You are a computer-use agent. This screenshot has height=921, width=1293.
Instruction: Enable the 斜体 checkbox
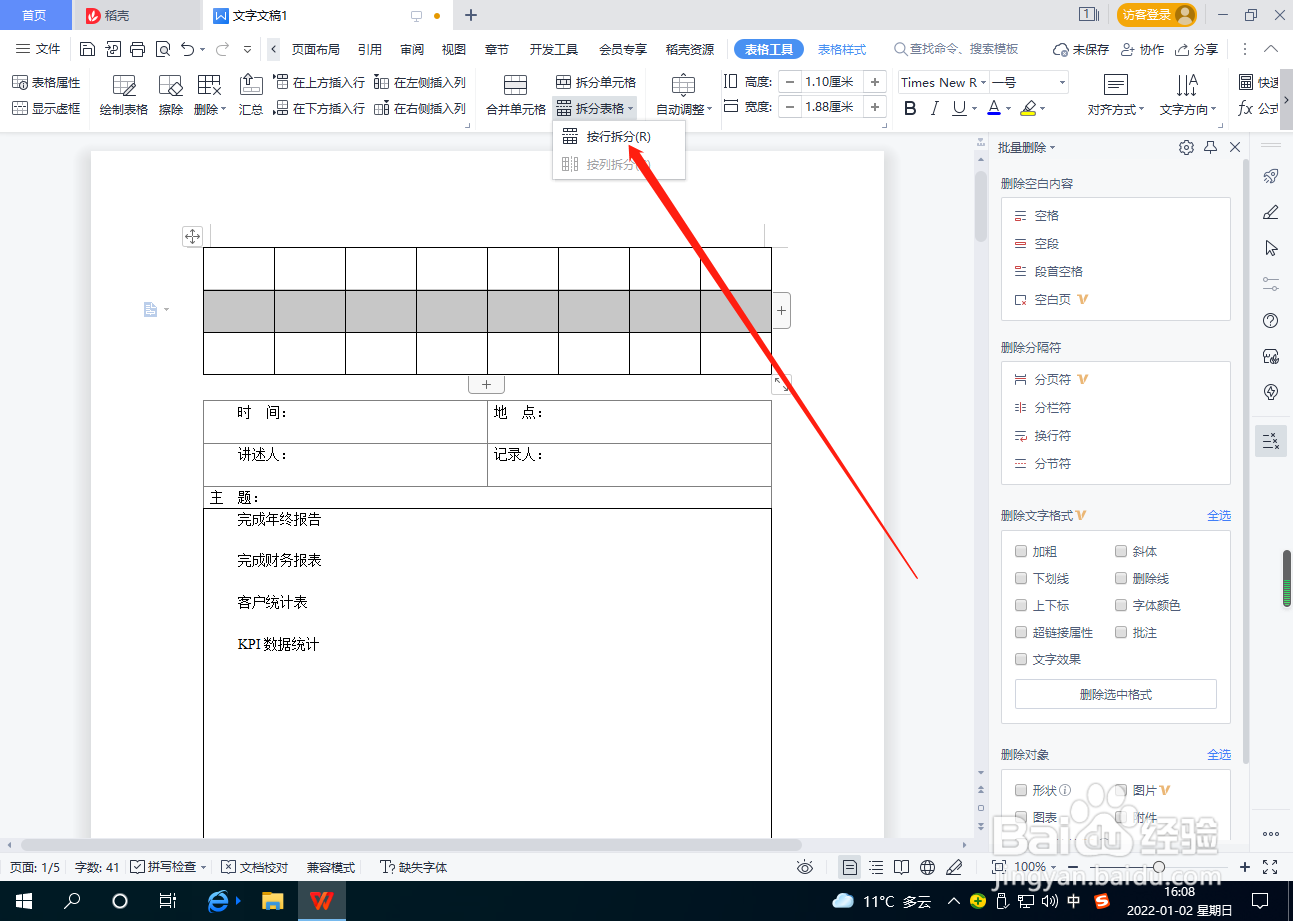(1121, 551)
